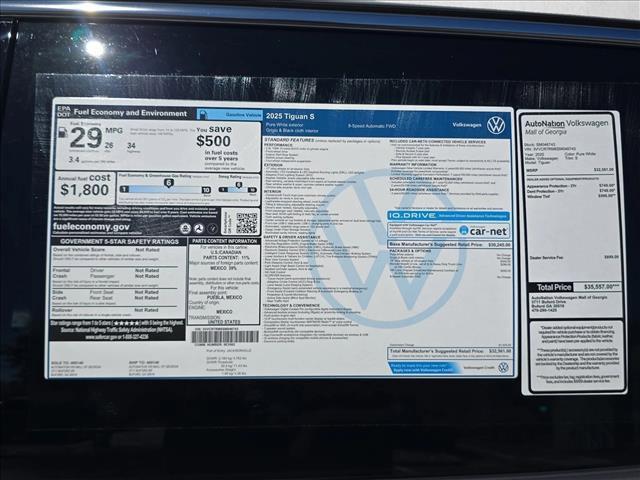Viewport: 640px width, 480px height.
Task: Click the 'Appearance Protection' line item
Action: (x=570, y=186)
